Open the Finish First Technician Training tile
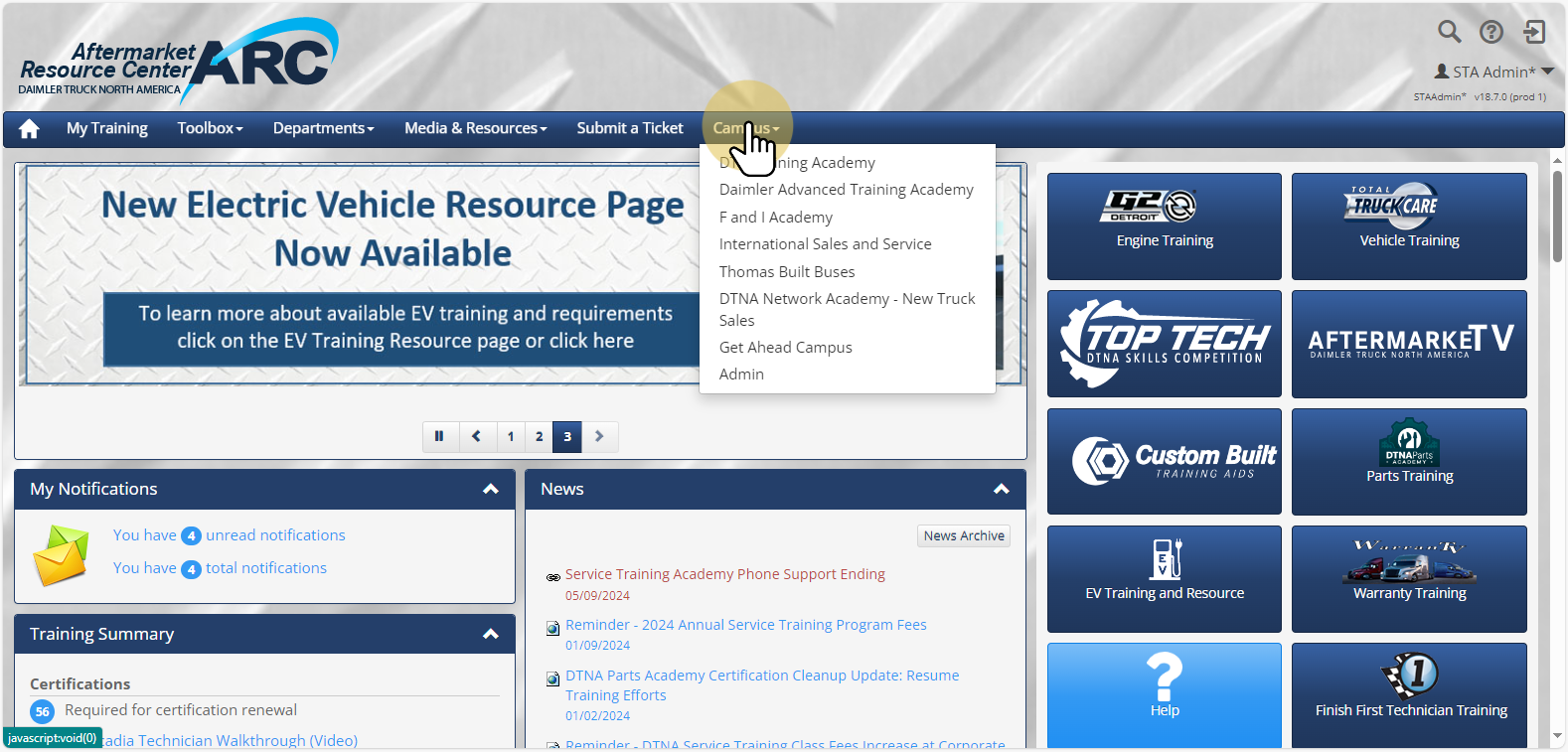This screenshot has height=752, width=1568. [1409, 695]
